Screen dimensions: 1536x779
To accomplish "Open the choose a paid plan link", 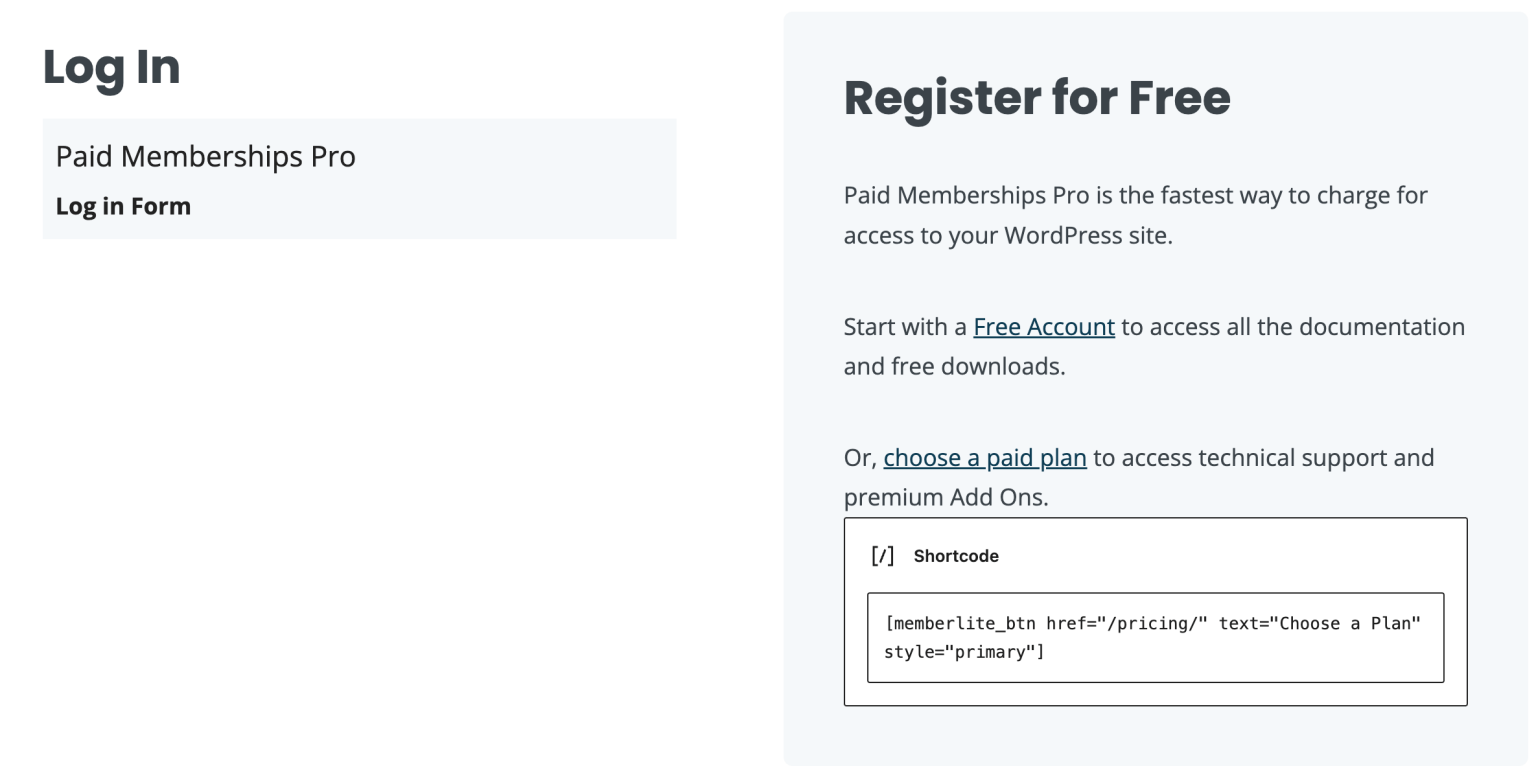I will click(x=985, y=457).
